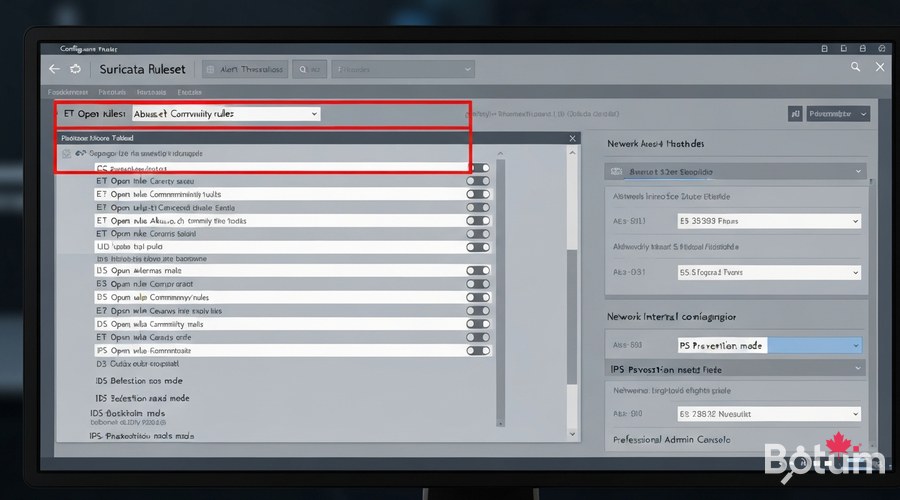The height and width of the screenshot is (500, 900).
Task: Switch to the Parotuls tab
Action: (x=112, y=92)
